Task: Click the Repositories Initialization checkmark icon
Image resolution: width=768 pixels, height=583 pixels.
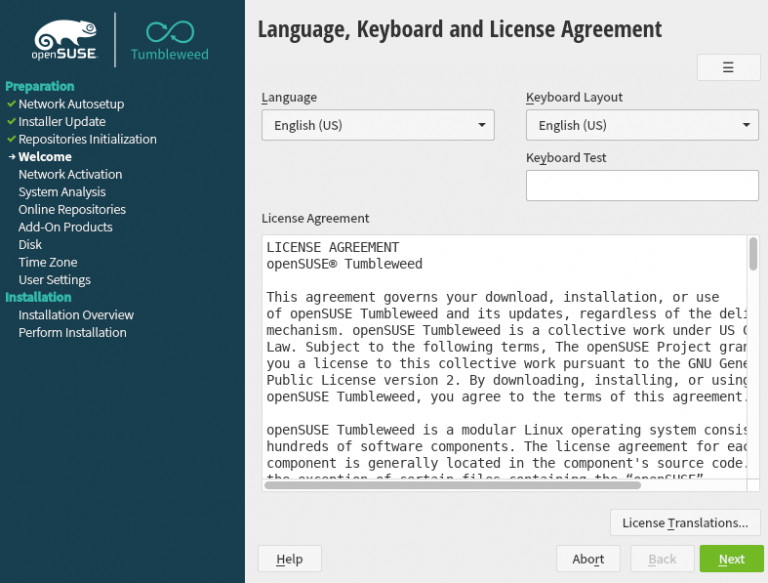Action: 11,139
